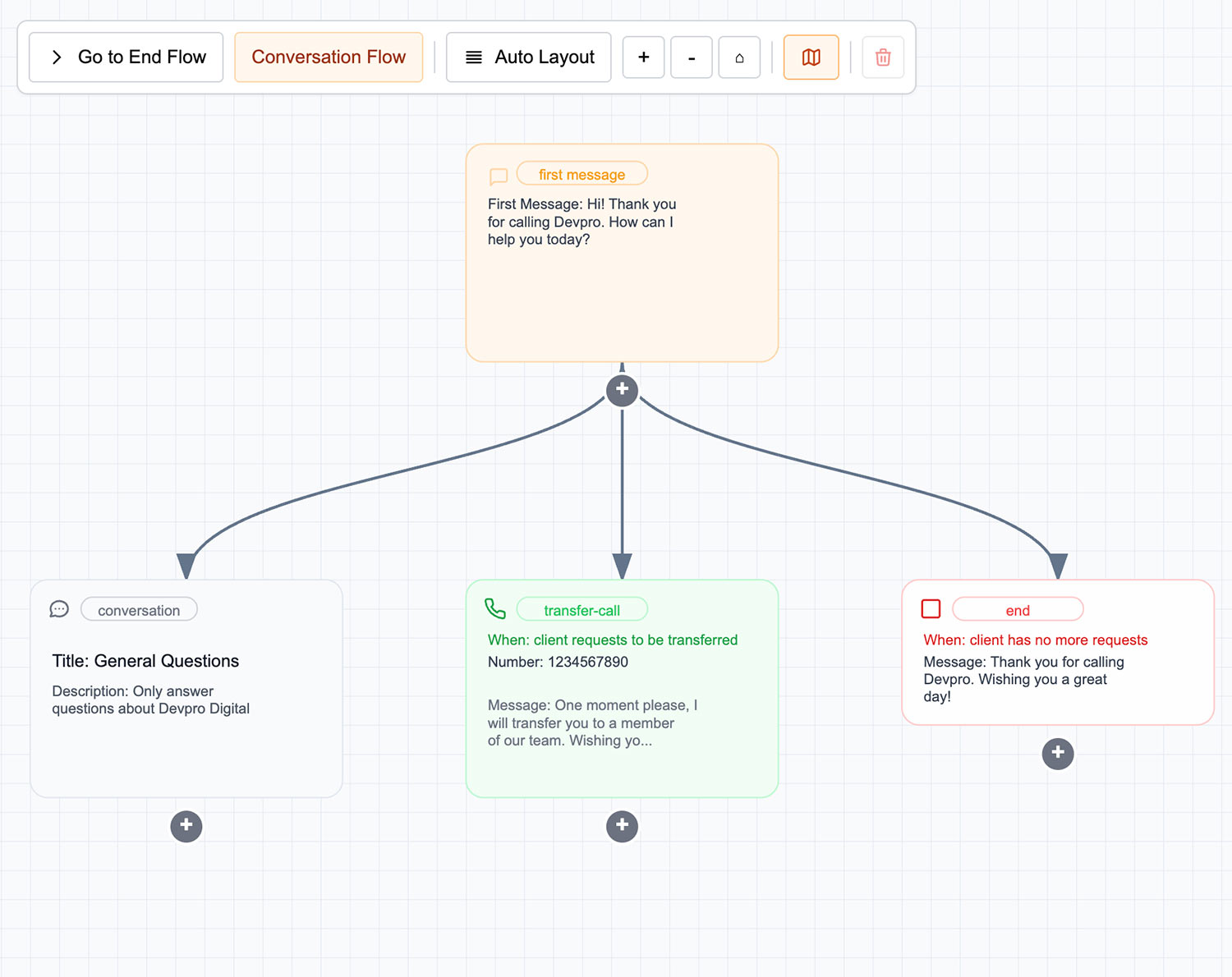Select the General Questions title text
1232x977 pixels.
[145, 661]
